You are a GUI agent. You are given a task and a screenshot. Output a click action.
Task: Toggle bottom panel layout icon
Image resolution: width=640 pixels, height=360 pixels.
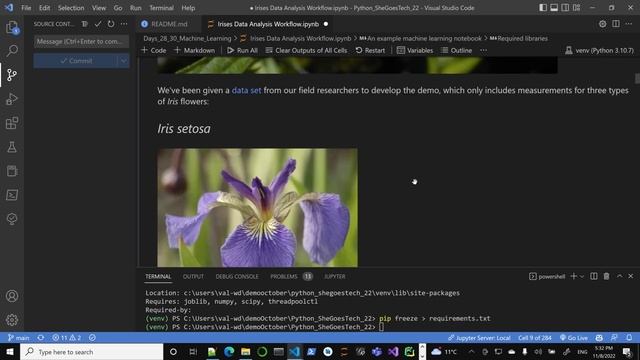554,8
